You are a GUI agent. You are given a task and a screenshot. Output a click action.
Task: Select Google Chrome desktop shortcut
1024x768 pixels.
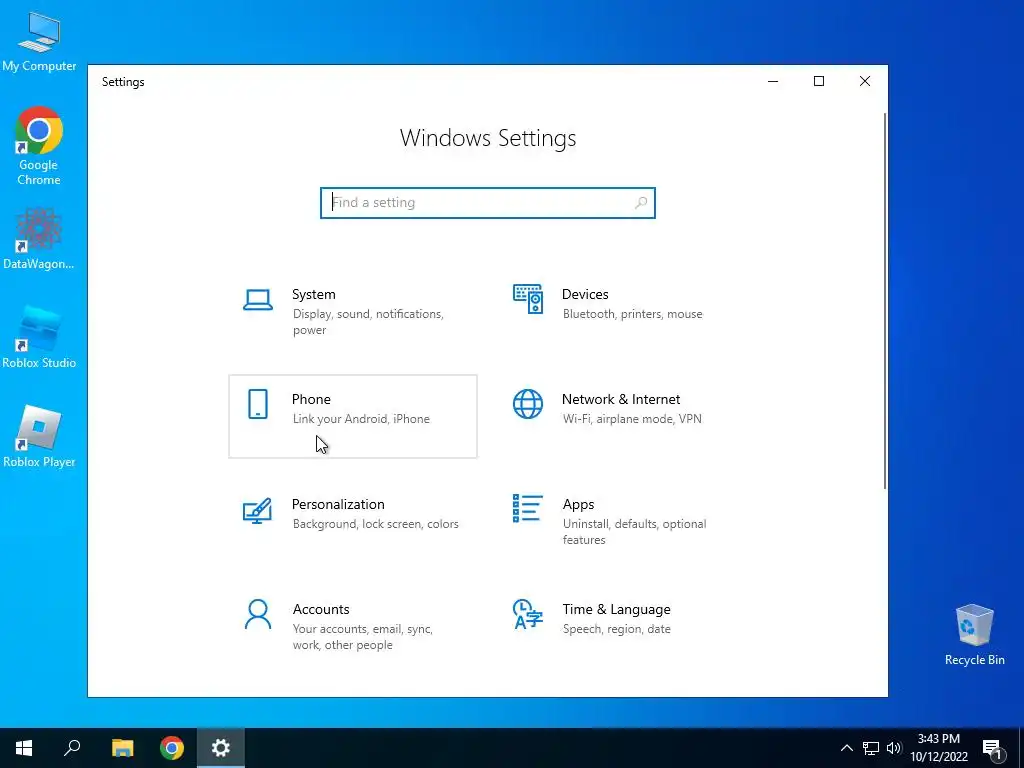pos(39,146)
